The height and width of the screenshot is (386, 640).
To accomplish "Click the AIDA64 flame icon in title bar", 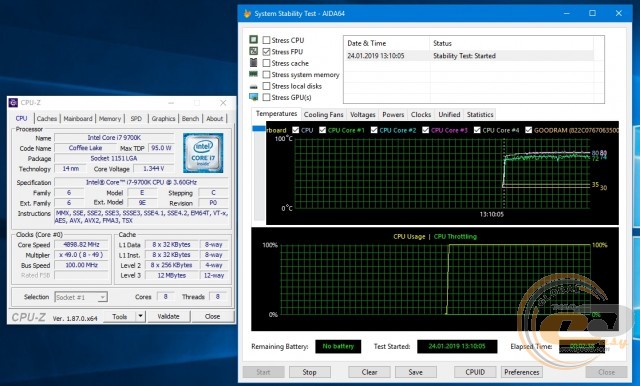I will click(247, 13).
